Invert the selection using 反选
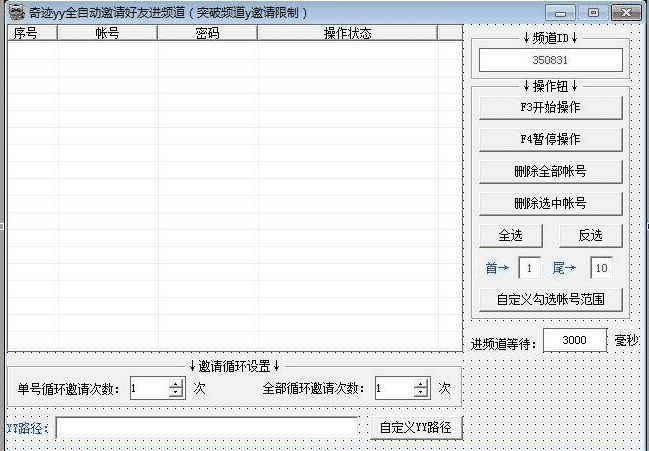This screenshot has width=649, height=451. [x=591, y=235]
